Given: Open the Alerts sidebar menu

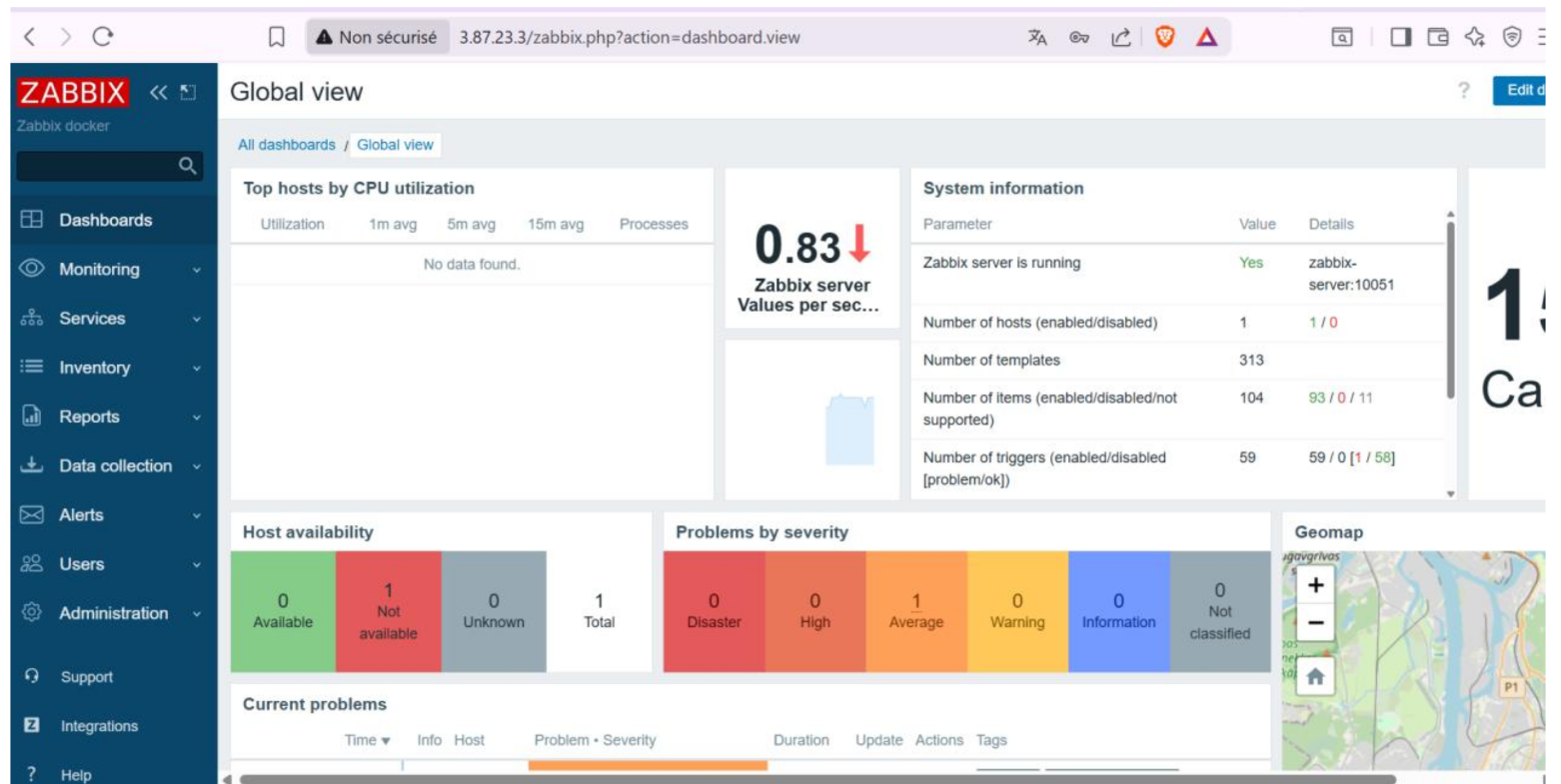Looking at the screenshot, I should [114, 515].
